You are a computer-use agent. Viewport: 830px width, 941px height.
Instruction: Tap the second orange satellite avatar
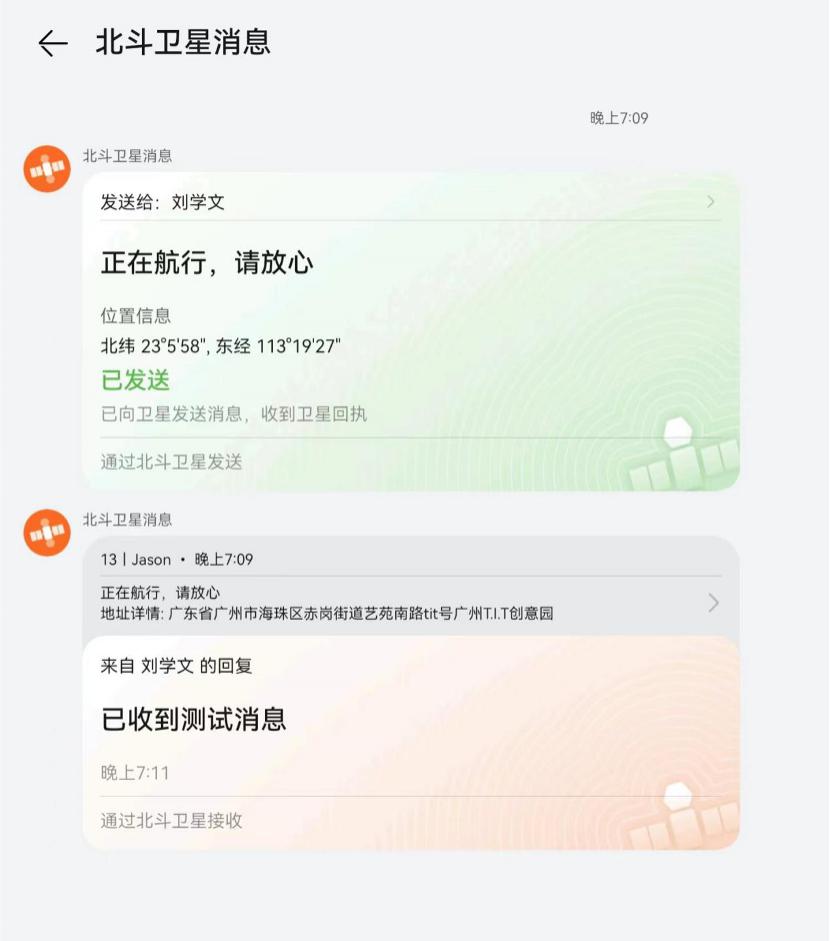click(x=47, y=532)
